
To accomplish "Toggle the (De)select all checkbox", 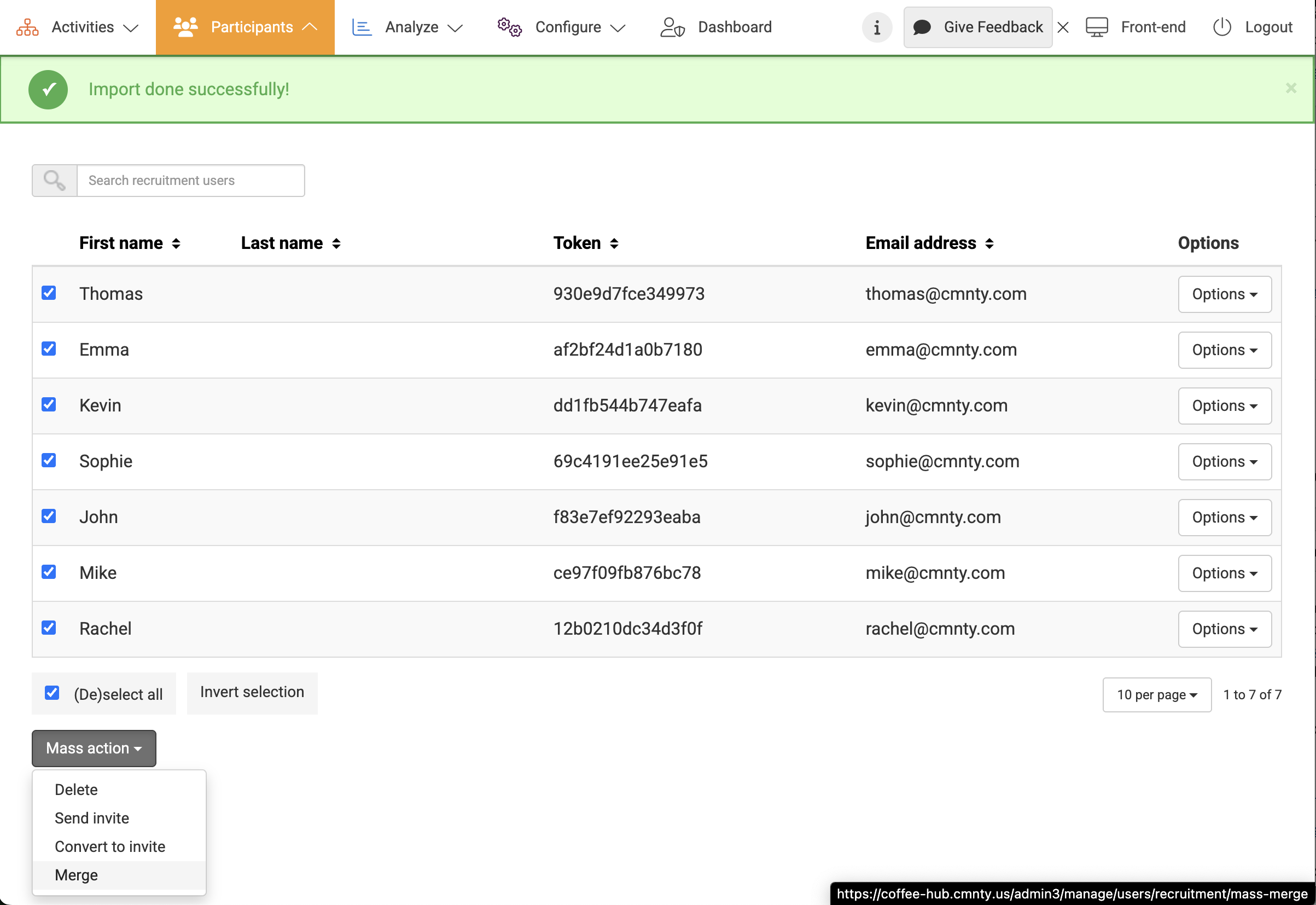I will [52, 693].
